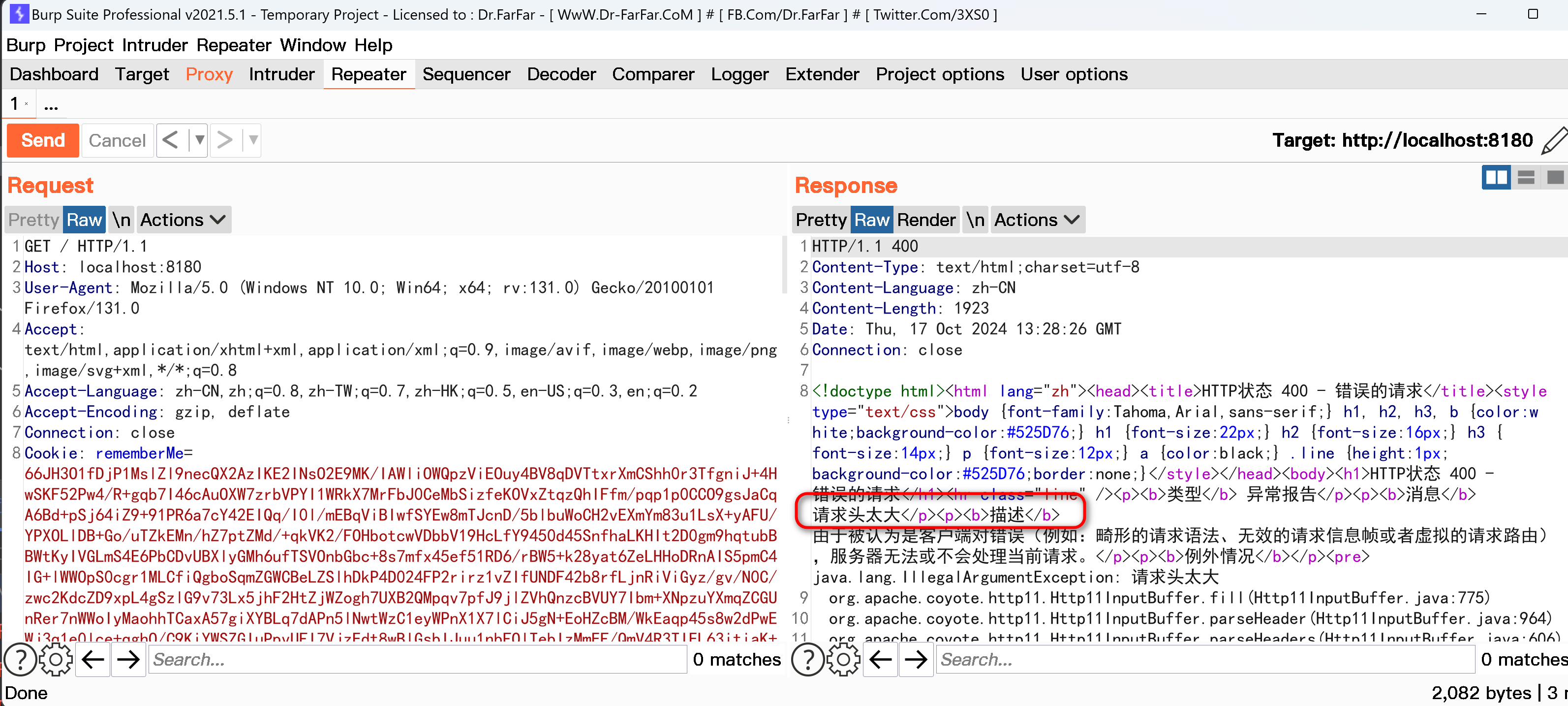1568x706 pixels.
Task: Open the Help menu
Action: tap(373, 45)
